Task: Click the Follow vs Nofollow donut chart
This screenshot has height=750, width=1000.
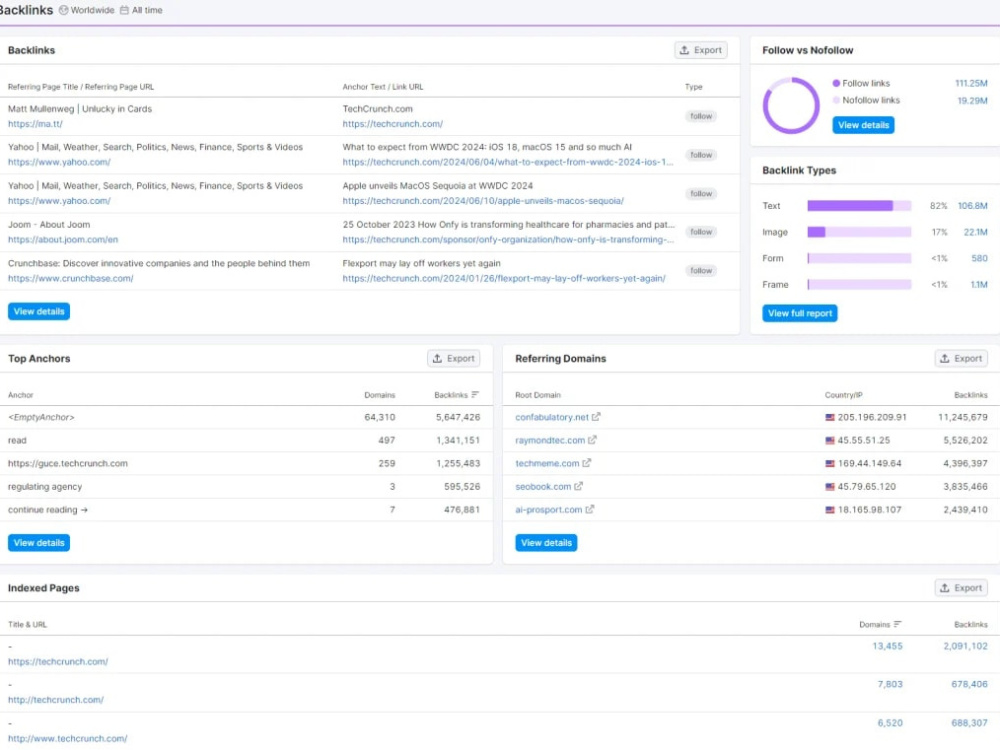Action: [791, 105]
